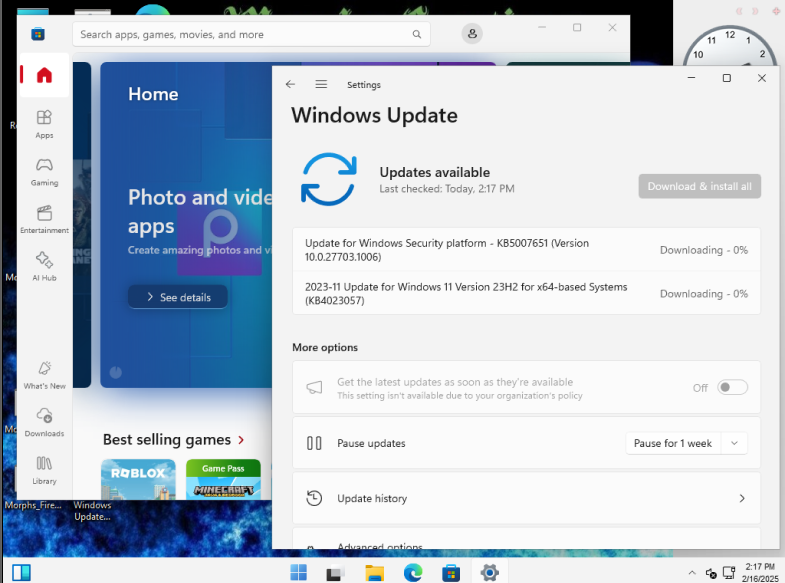Open Morphs_Fire desktop icon
The image size is (785, 583).
[x=33, y=505]
